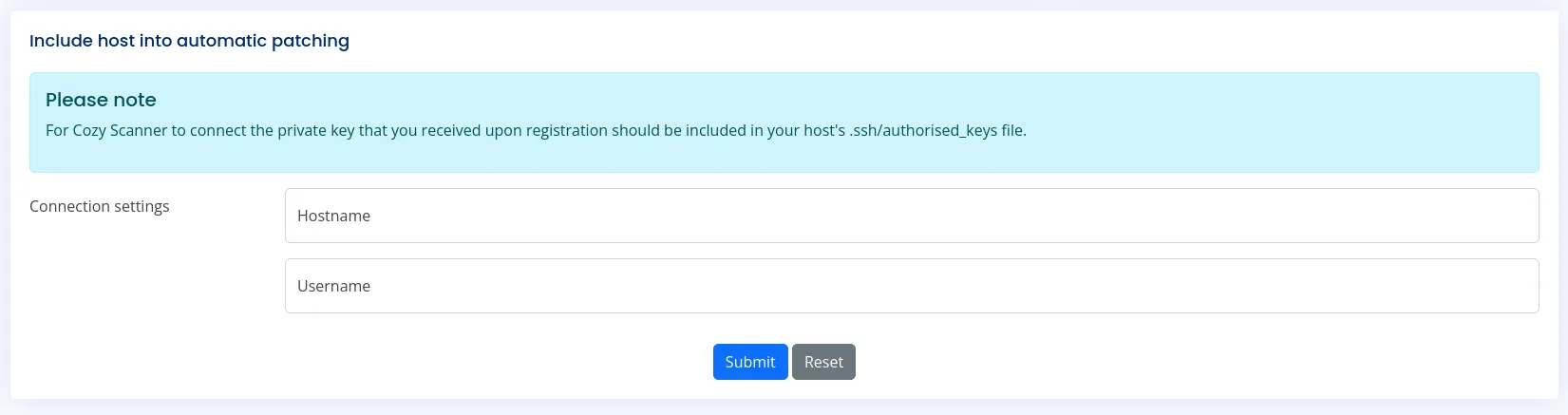The height and width of the screenshot is (415, 1568).
Task: Click the Cozy Scanner private key notice text
Action: 536,130
